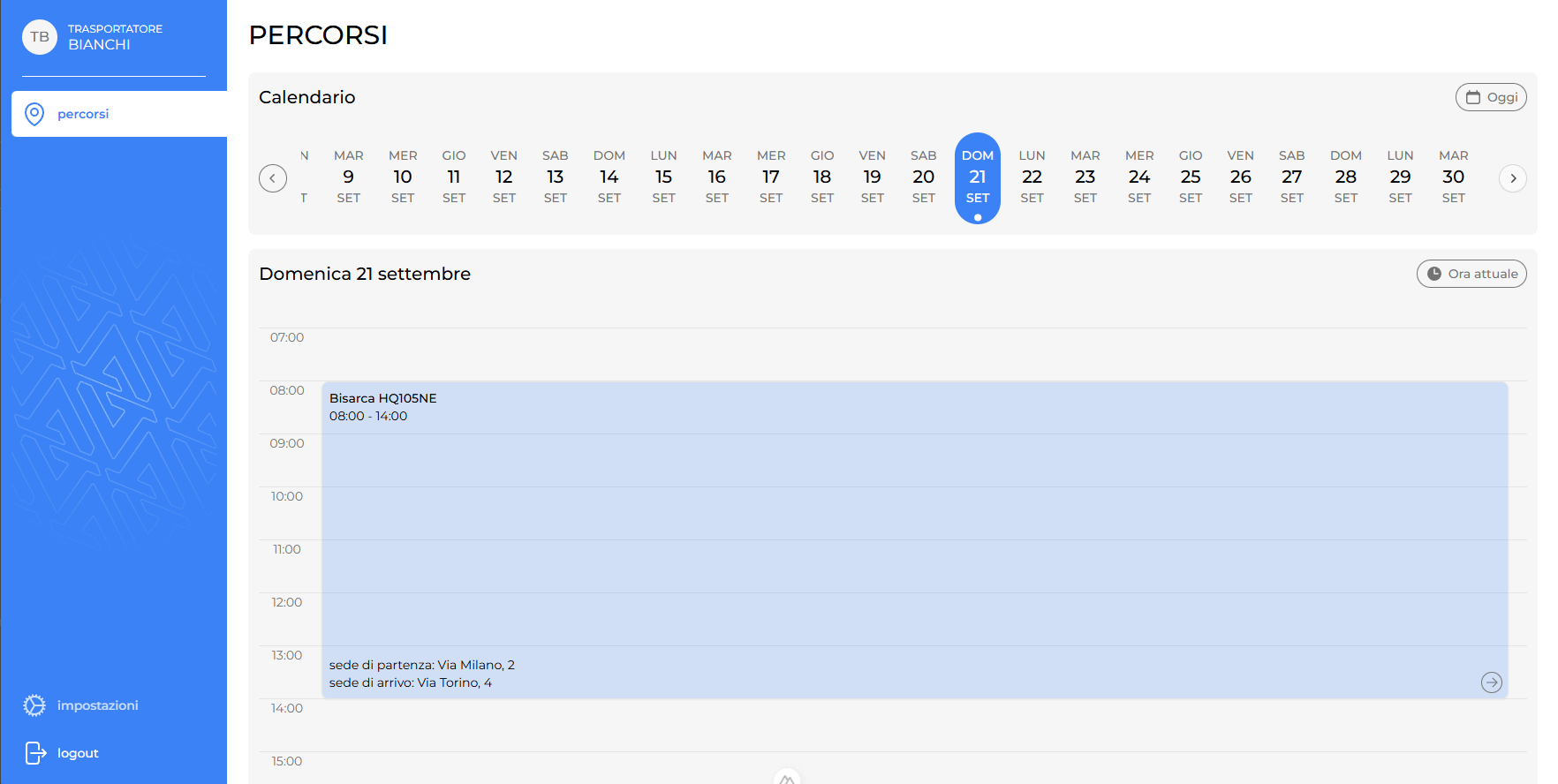Open route details with arrow icon
1558x784 pixels.
(x=1491, y=682)
